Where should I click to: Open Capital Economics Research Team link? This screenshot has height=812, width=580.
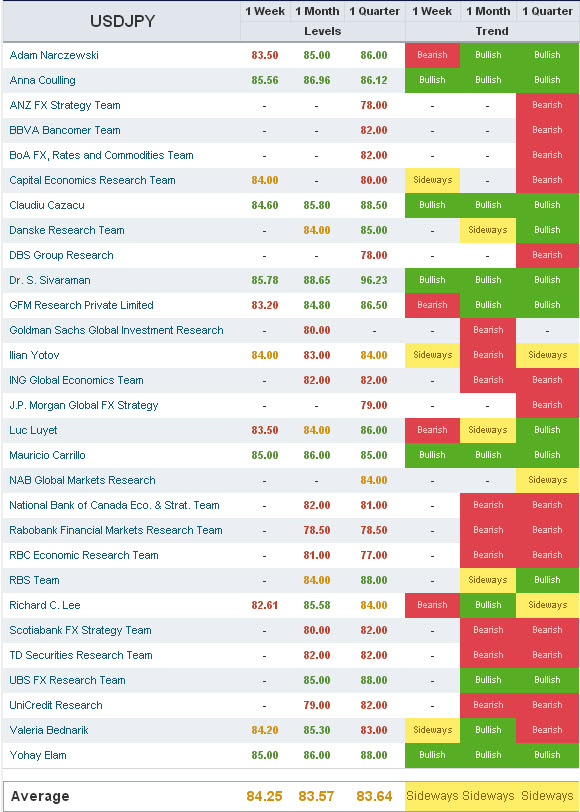click(x=92, y=180)
